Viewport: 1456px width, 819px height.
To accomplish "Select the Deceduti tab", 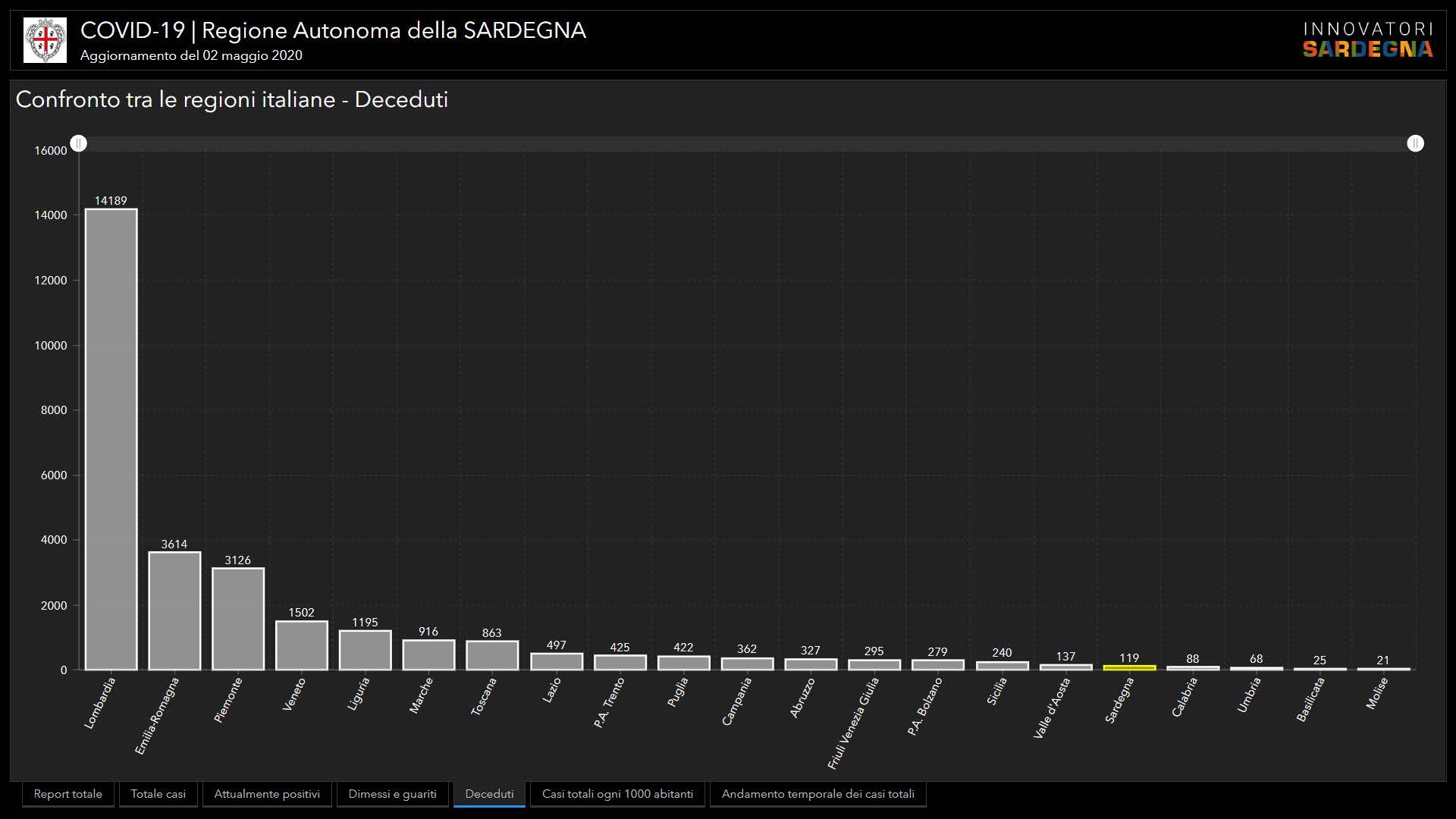I will click(489, 794).
